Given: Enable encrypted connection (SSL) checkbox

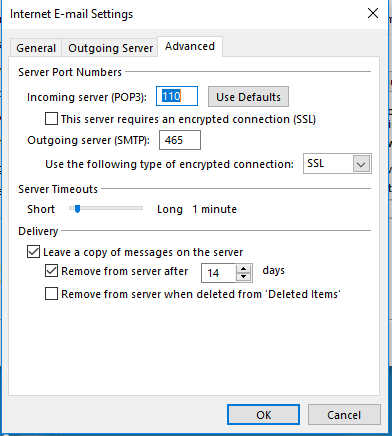Looking at the screenshot, I should click(x=51, y=119).
